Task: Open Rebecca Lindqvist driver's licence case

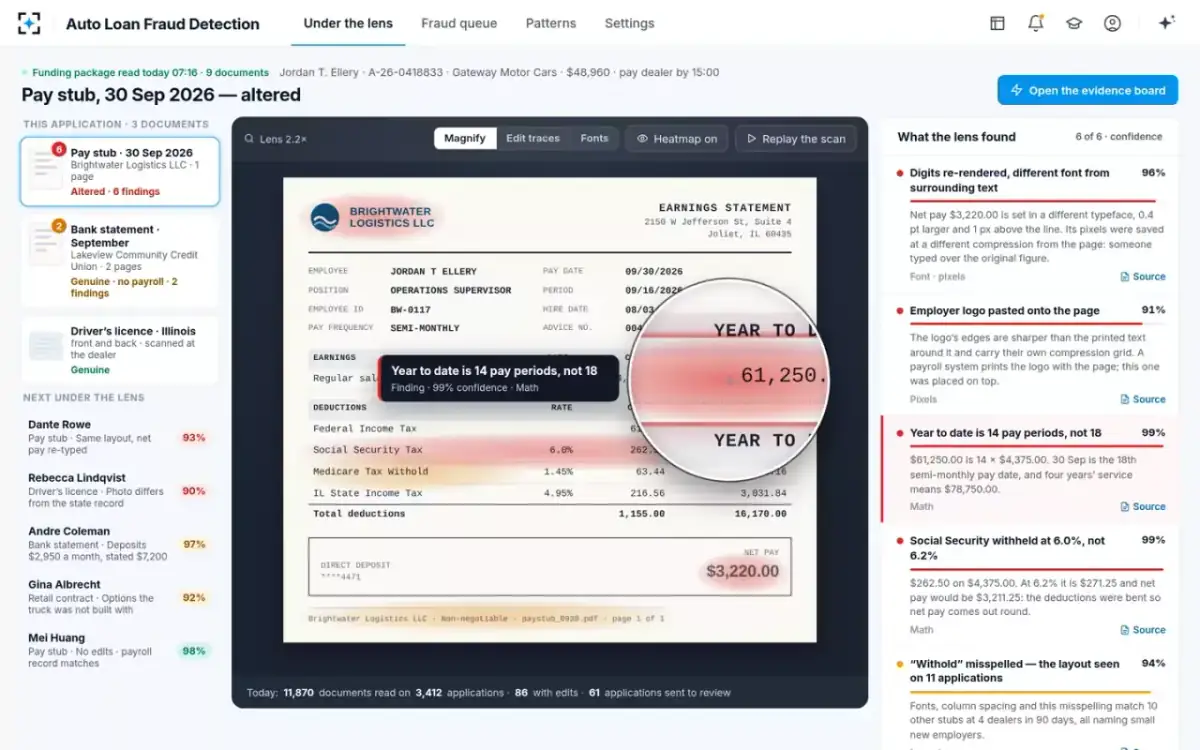Action: (120, 491)
